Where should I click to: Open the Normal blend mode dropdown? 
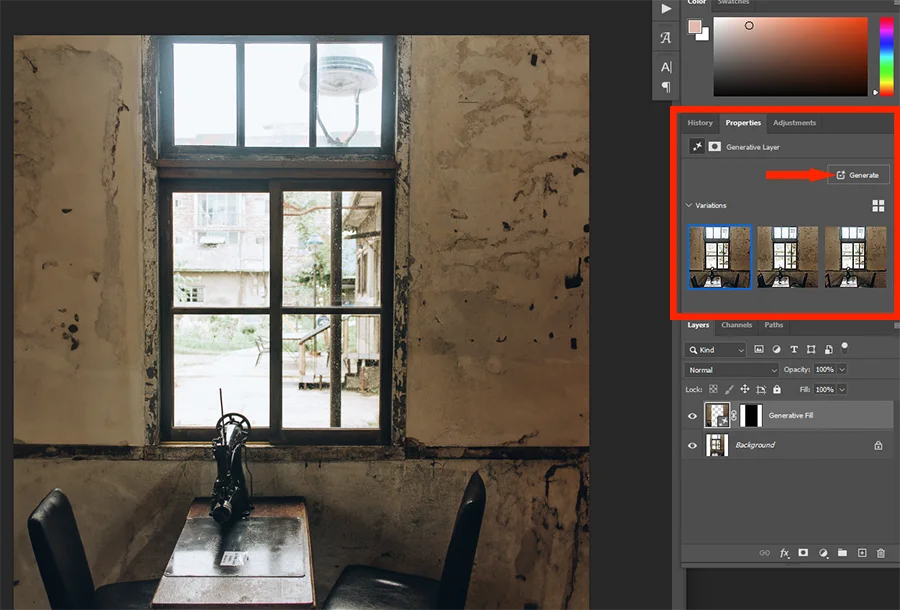pos(731,370)
